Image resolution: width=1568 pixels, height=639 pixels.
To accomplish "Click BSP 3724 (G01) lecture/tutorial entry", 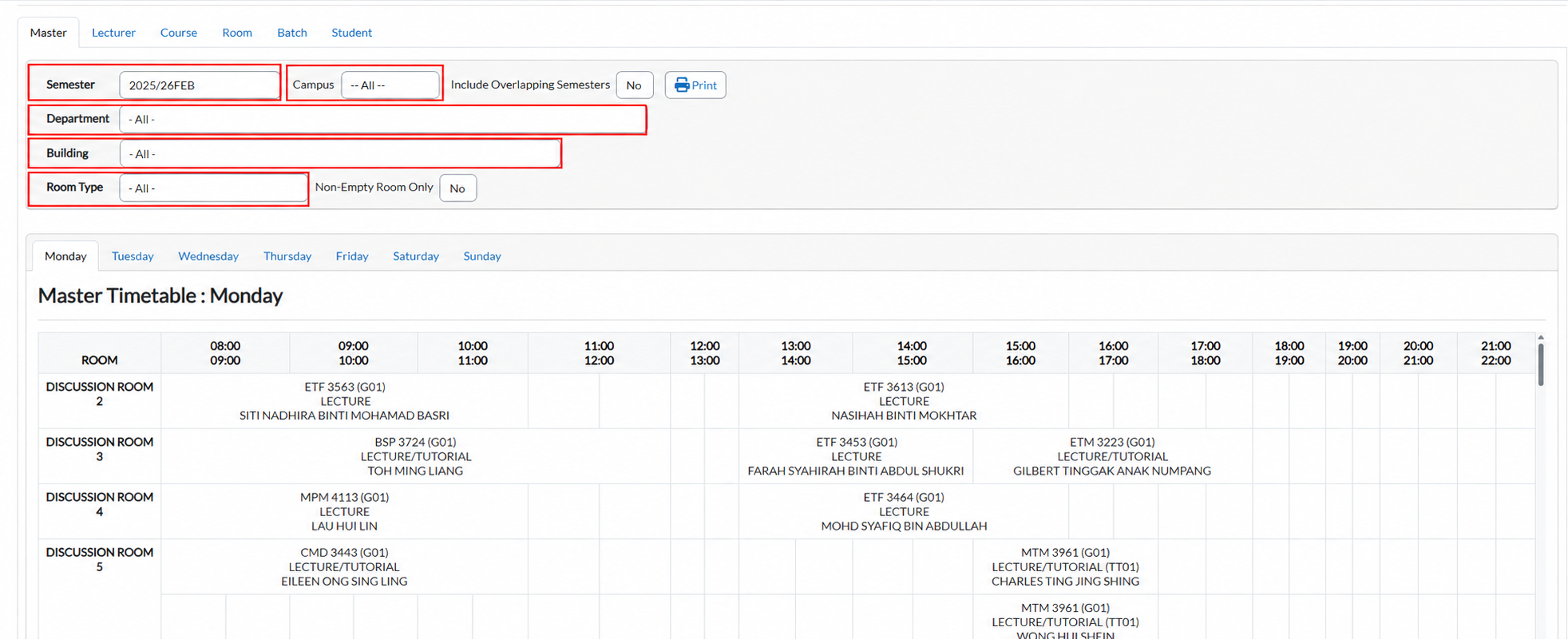I will click(416, 456).
